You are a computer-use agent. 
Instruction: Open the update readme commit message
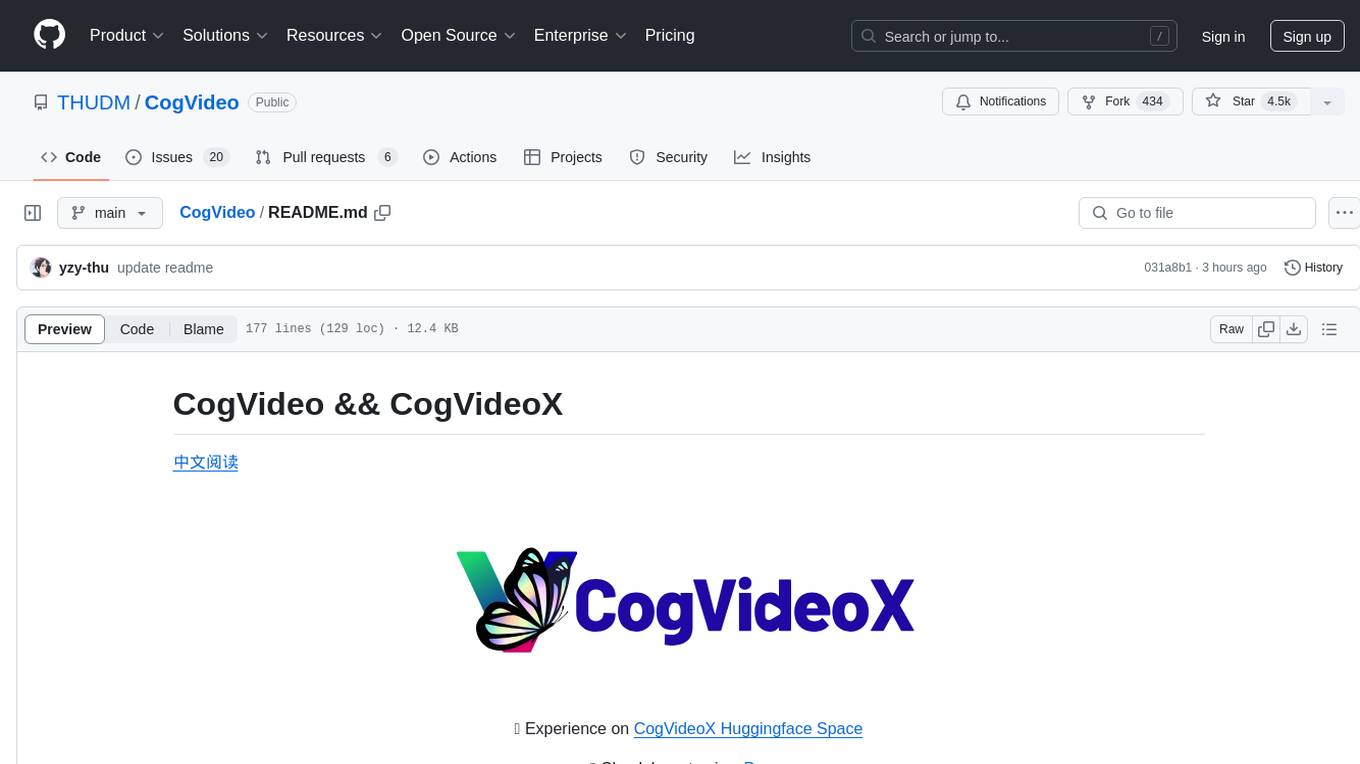(x=165, y=268)
